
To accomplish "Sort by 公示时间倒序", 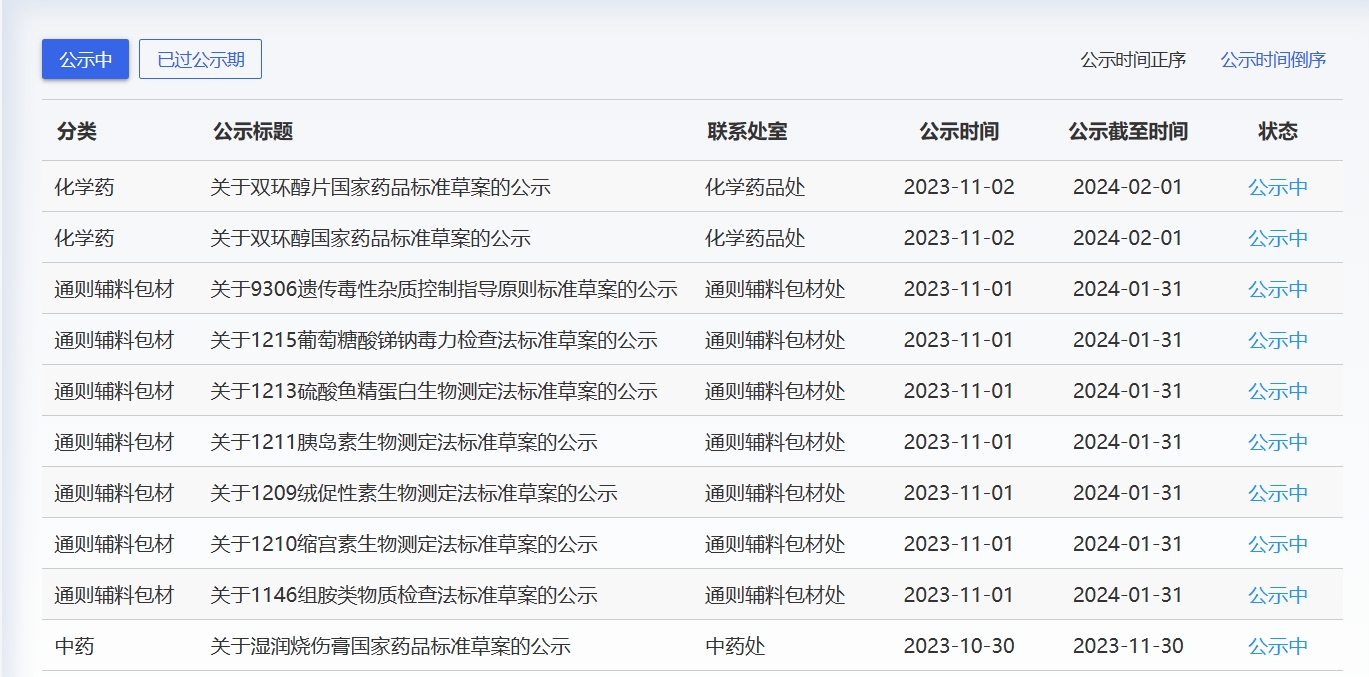I will tap(1273, 60).
